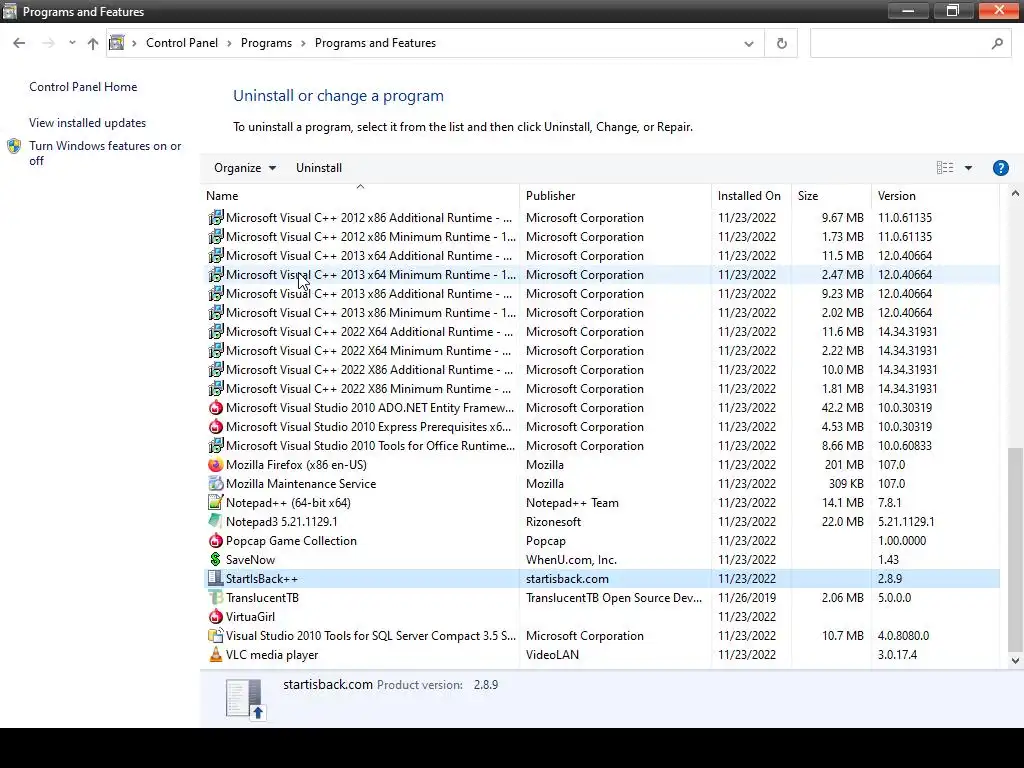Open recent locations dropdown arrow
The width and height of the screenshot is (1024, 768).
click(x=72, y=43)
